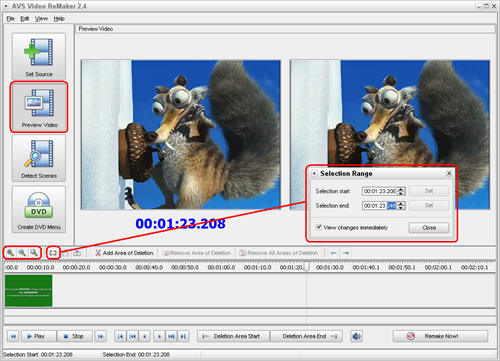Click the Play button
Screen dimensions: 500x361
pos(39,336)
